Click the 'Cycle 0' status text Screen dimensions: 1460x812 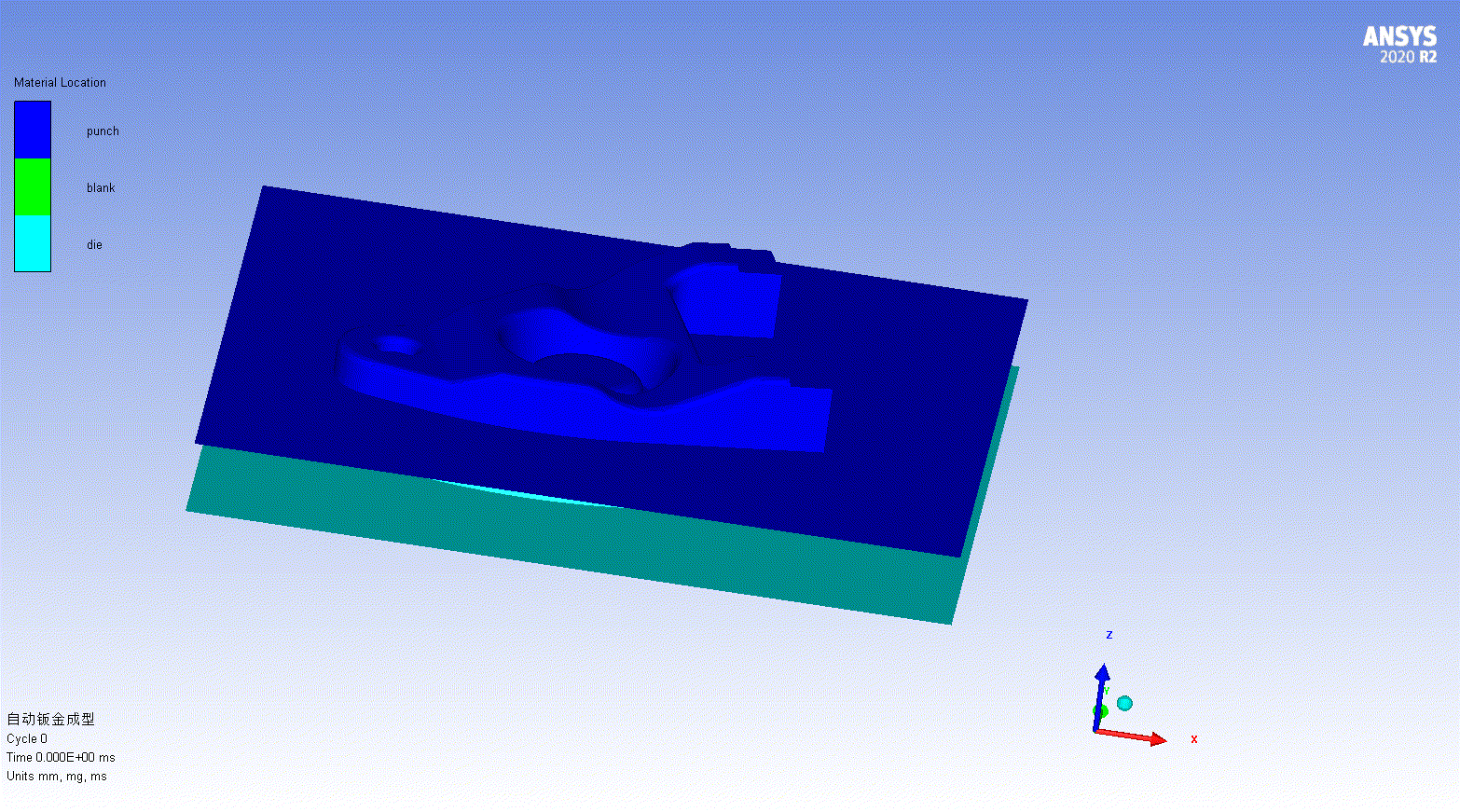[x=27, y=738]
